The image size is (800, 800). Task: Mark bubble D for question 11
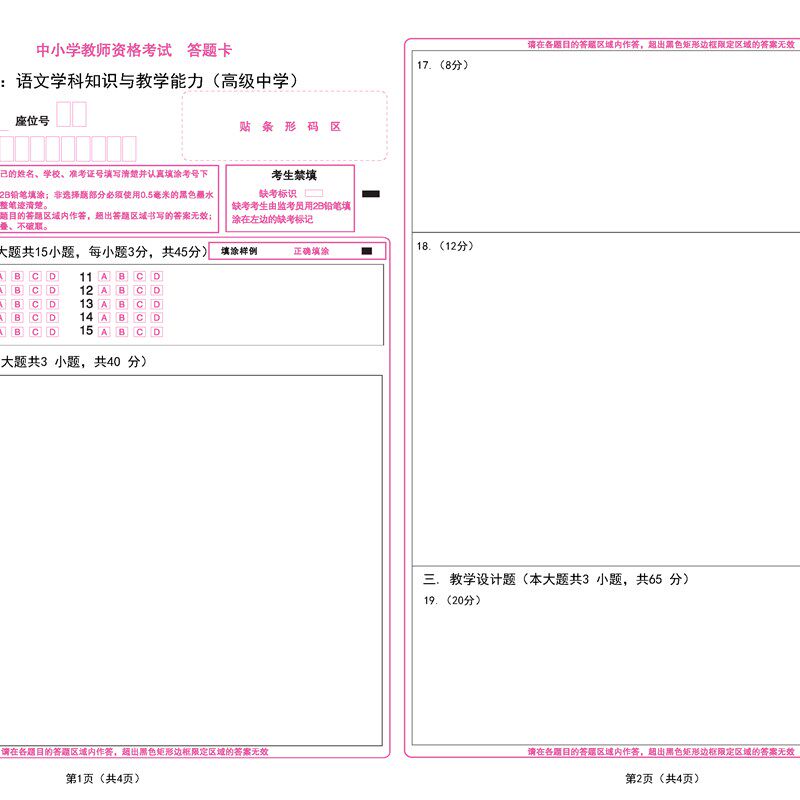(x=157, y=276)
